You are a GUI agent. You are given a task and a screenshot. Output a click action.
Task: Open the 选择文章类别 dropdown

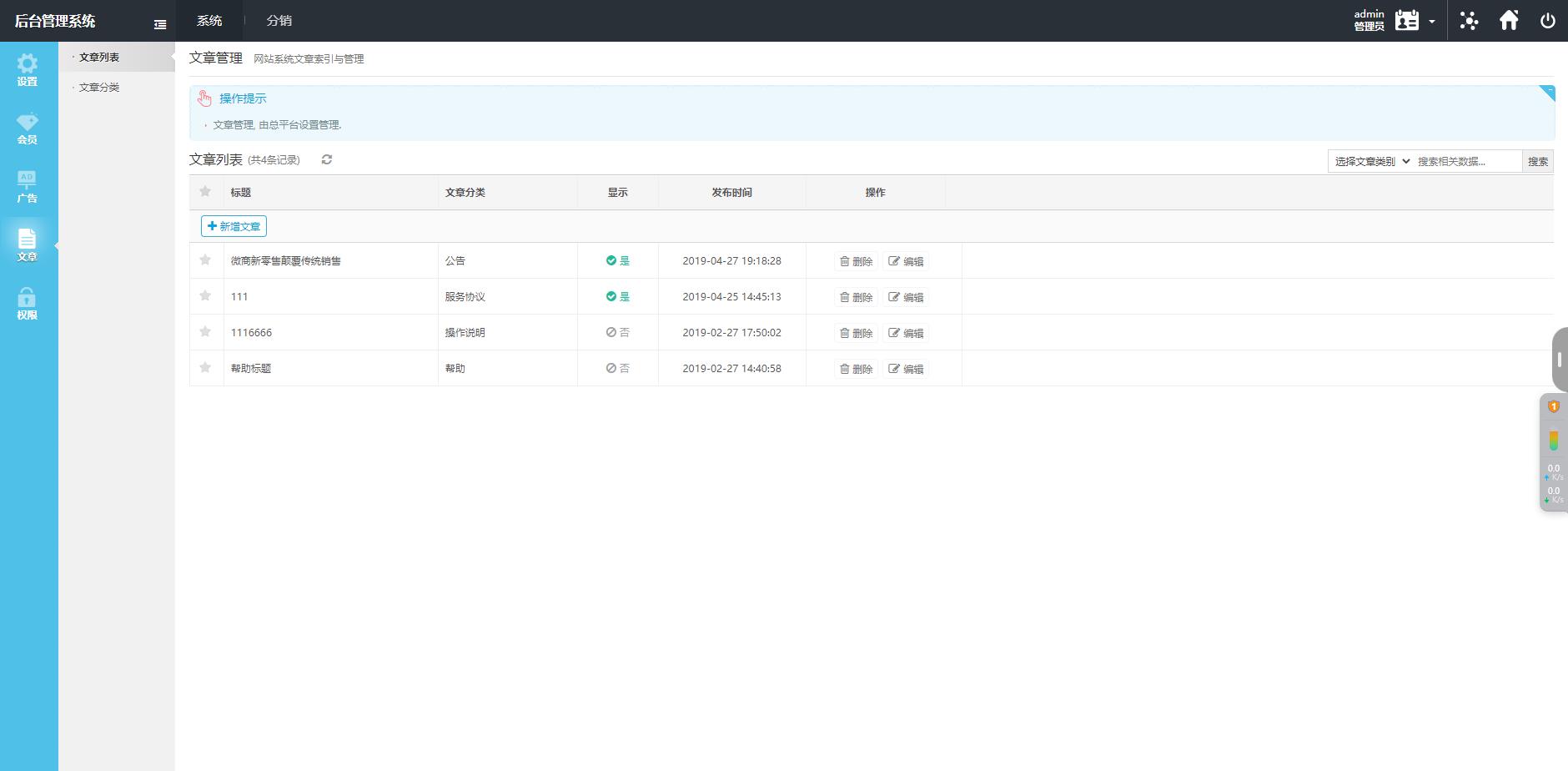tap(1371, 161)
